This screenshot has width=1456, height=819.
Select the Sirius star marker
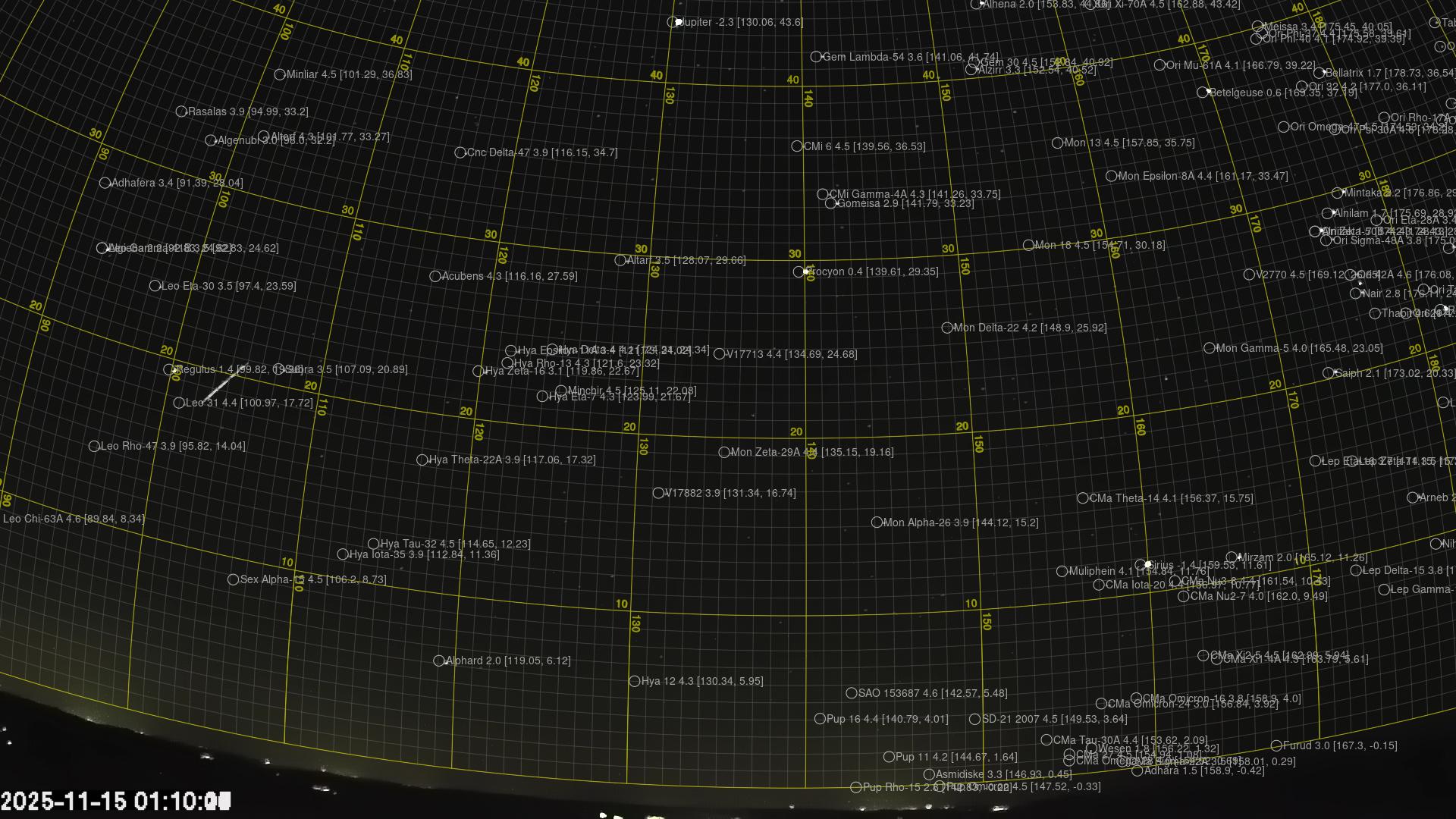pyautogui.click(x=1141, y=565)
